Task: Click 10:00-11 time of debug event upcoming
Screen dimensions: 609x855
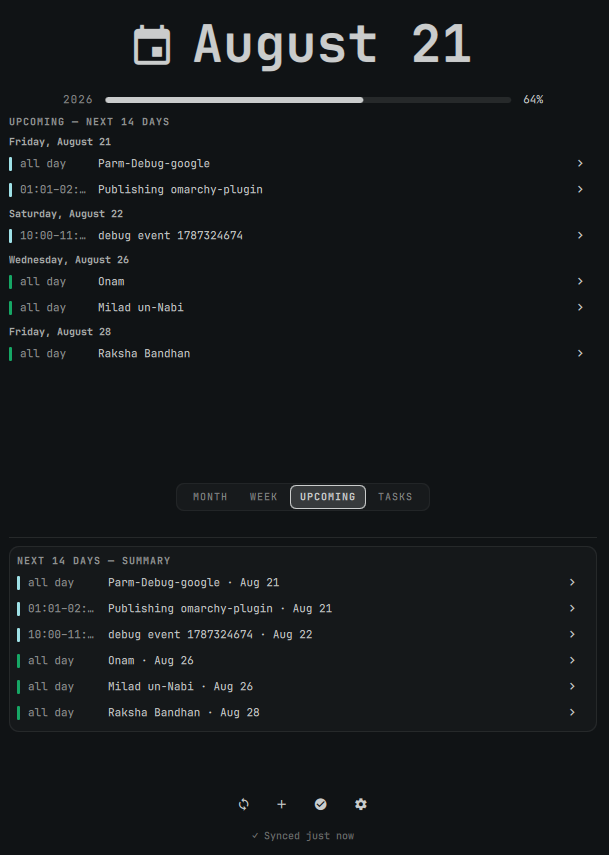Action: pos(53,236)
